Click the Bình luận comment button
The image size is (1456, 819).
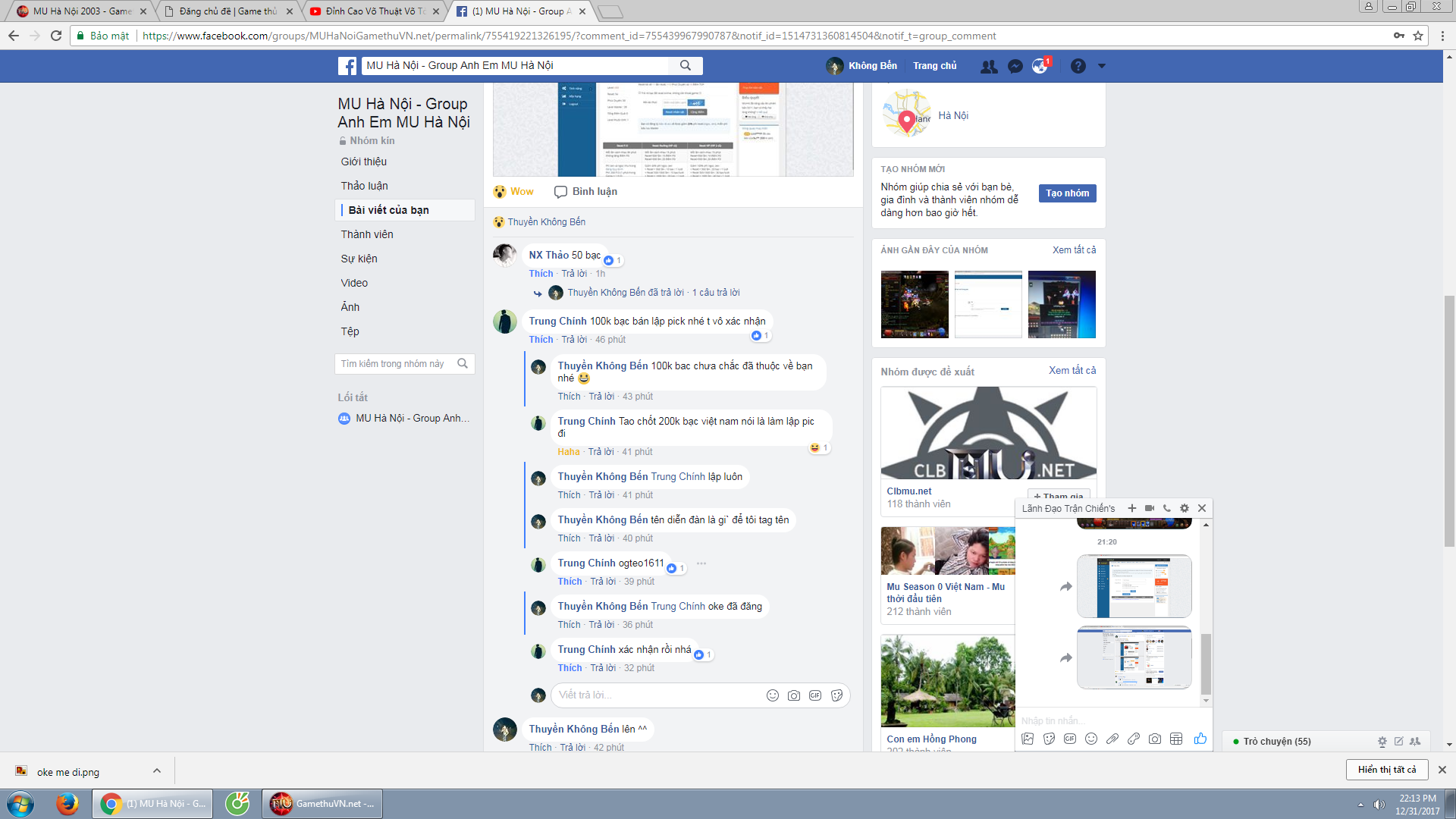pos(585,192)
